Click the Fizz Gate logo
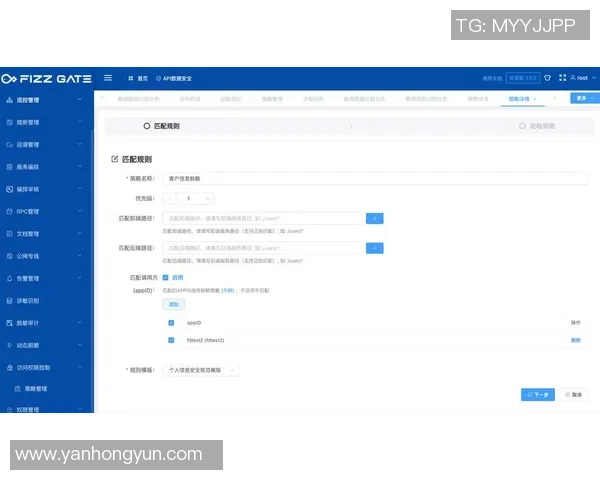The height and width of the screenshot is (480, 600). coord(46,79)
